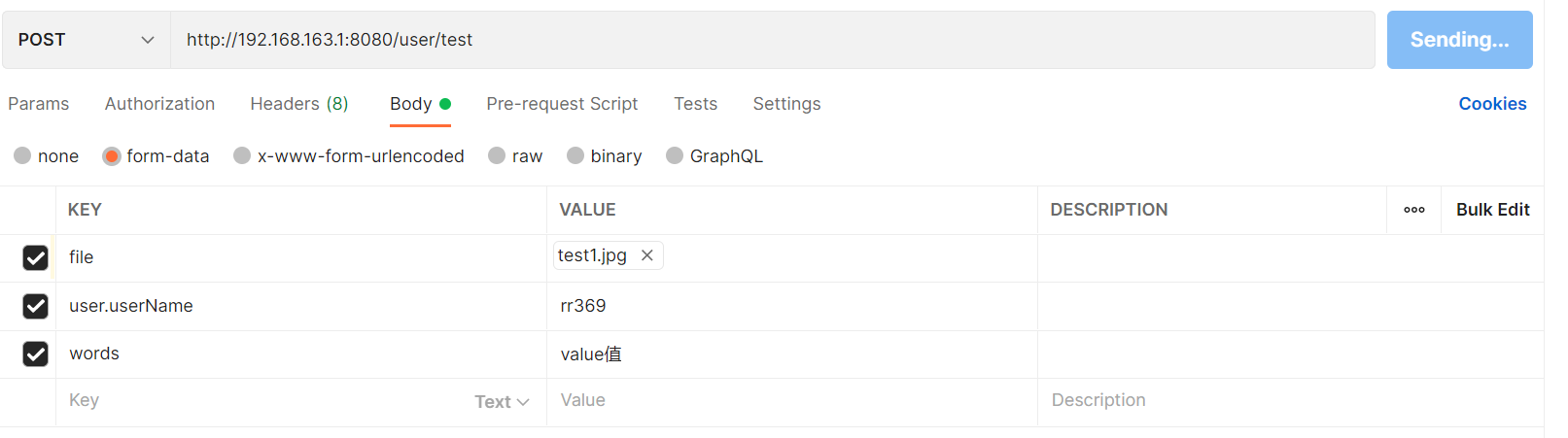Open the request Settings tab
Image resolution: width=1568 pixels, height=438 pixels.
(786, 104)
